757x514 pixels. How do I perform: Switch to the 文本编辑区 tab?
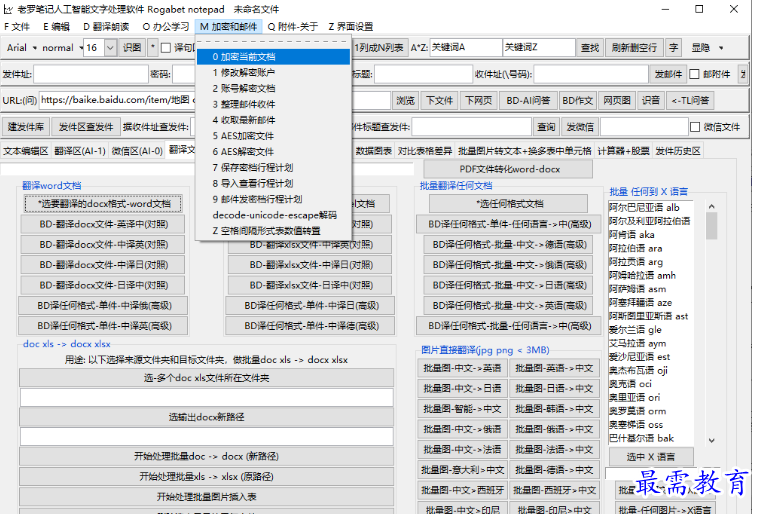[26, 151]
